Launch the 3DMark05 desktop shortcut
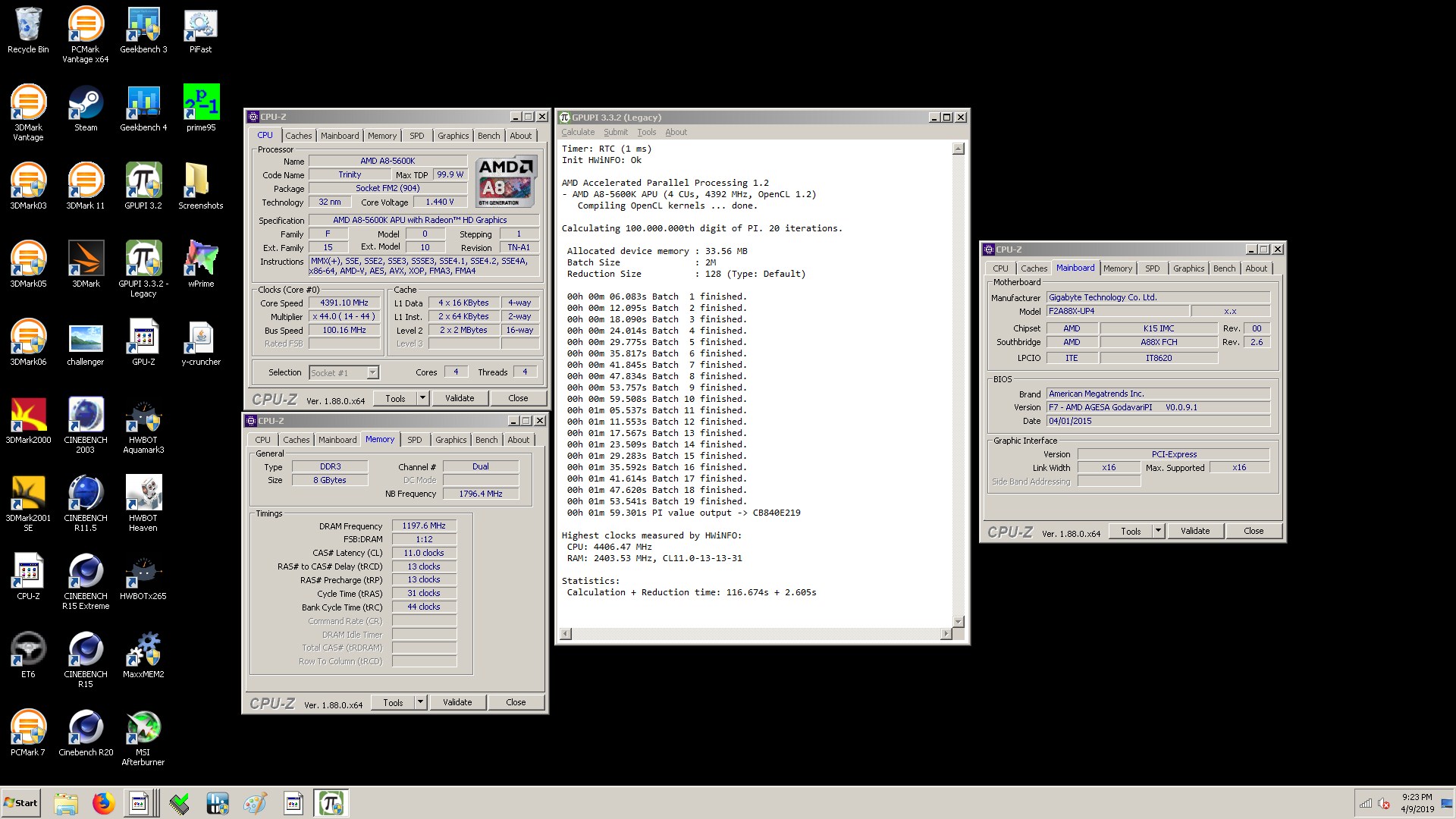This screenshot has width=1456, height=819. [x=28, y=265]
